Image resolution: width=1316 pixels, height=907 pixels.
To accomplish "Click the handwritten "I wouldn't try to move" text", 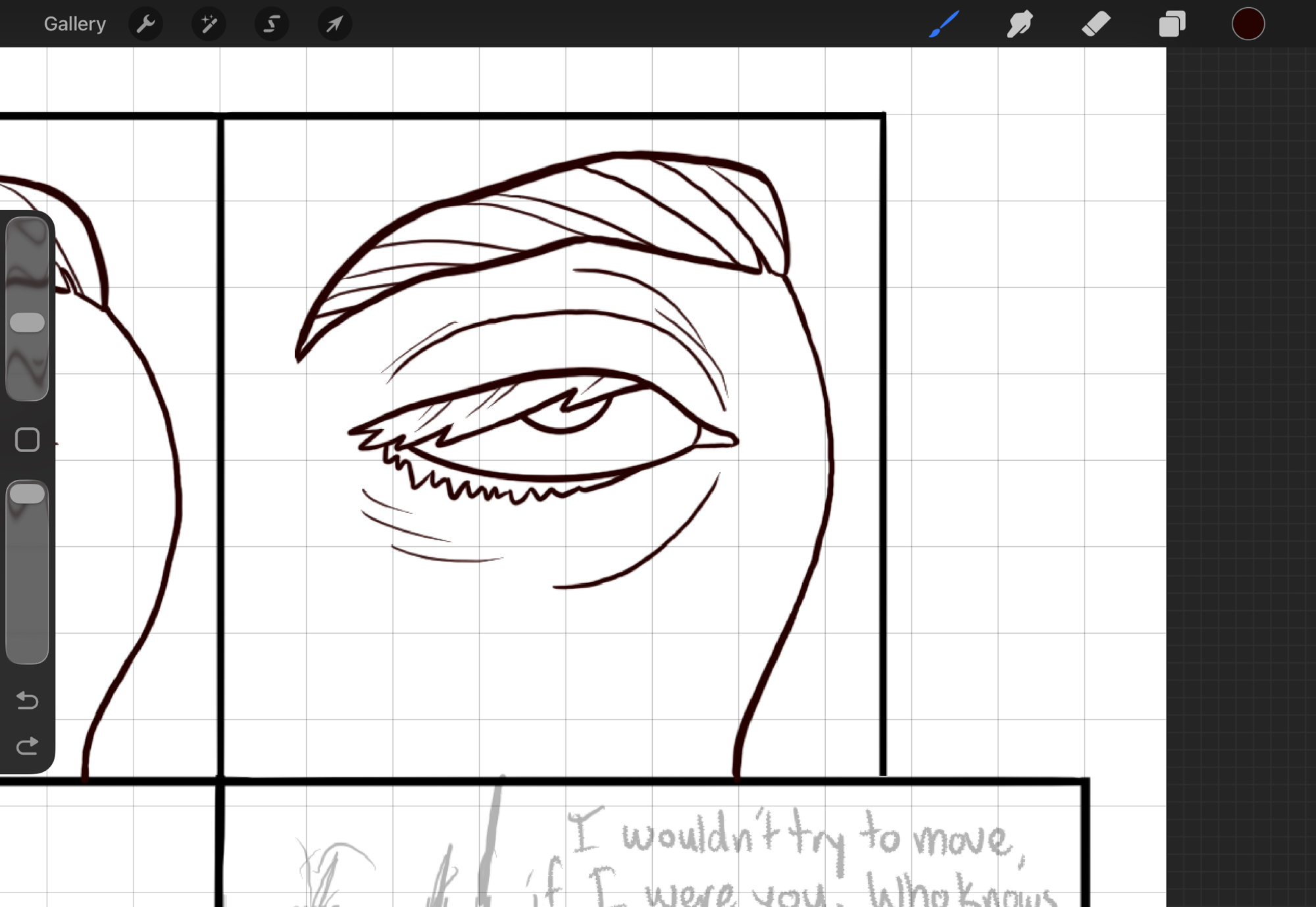I will 796,837.
